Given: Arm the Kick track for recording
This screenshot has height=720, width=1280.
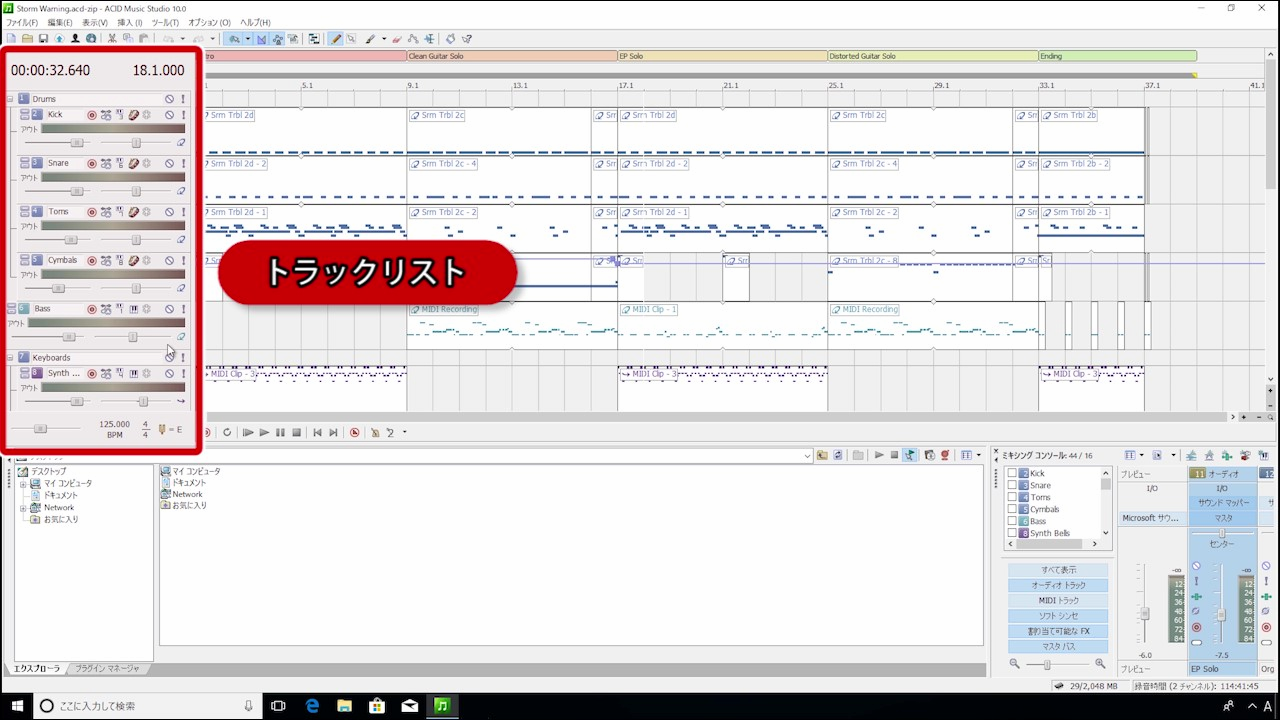Looking at the screenshot, I should (x=92, y=115).
